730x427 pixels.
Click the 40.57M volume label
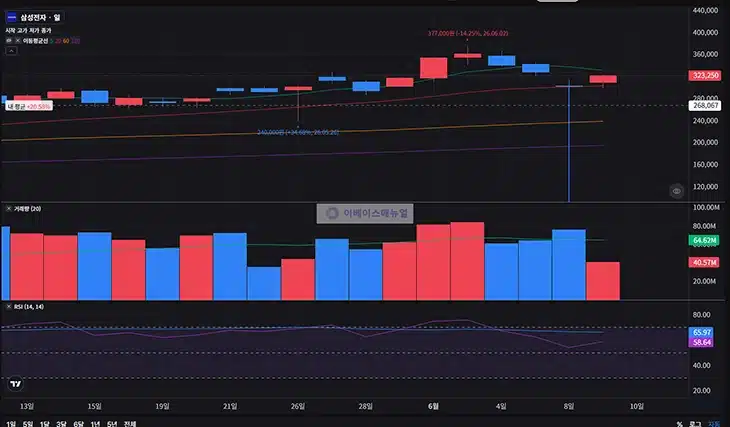coord(703,263)
